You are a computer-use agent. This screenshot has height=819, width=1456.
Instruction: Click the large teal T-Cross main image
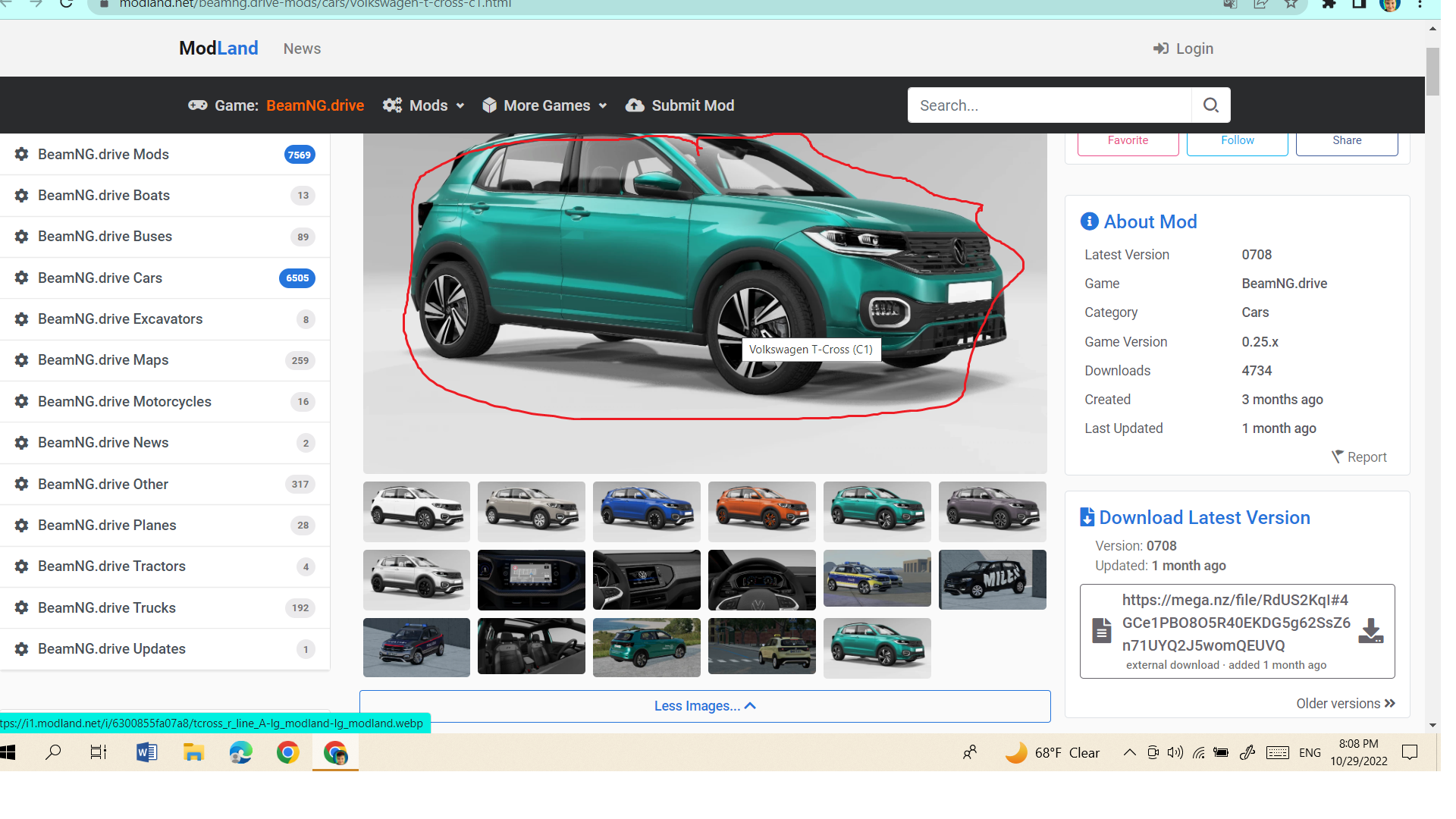tap(704, 303)
